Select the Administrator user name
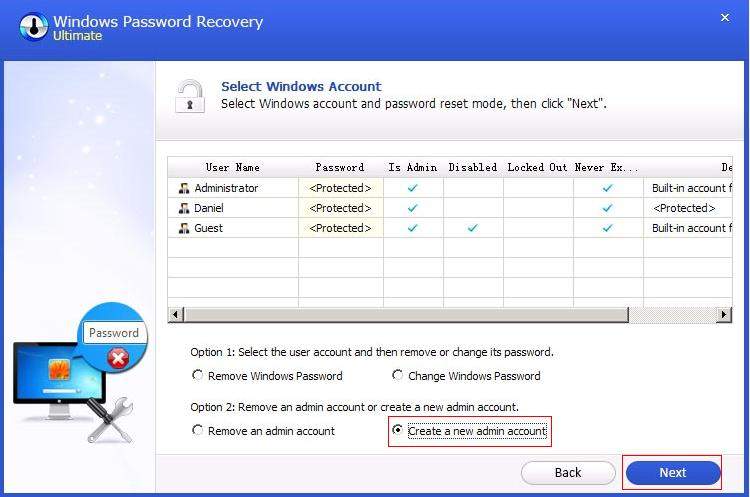Screen dimensions: 750x497 click(226, 188)
